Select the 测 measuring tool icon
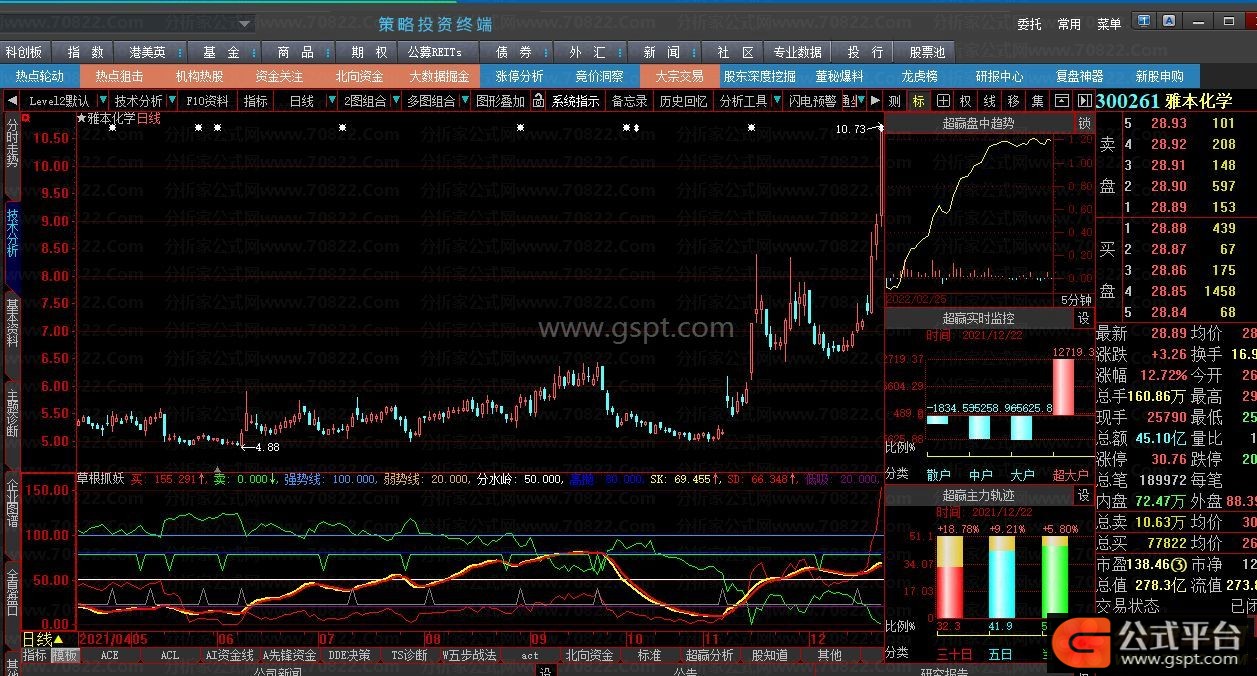1257x676 pixels. [x=894, y=101]
